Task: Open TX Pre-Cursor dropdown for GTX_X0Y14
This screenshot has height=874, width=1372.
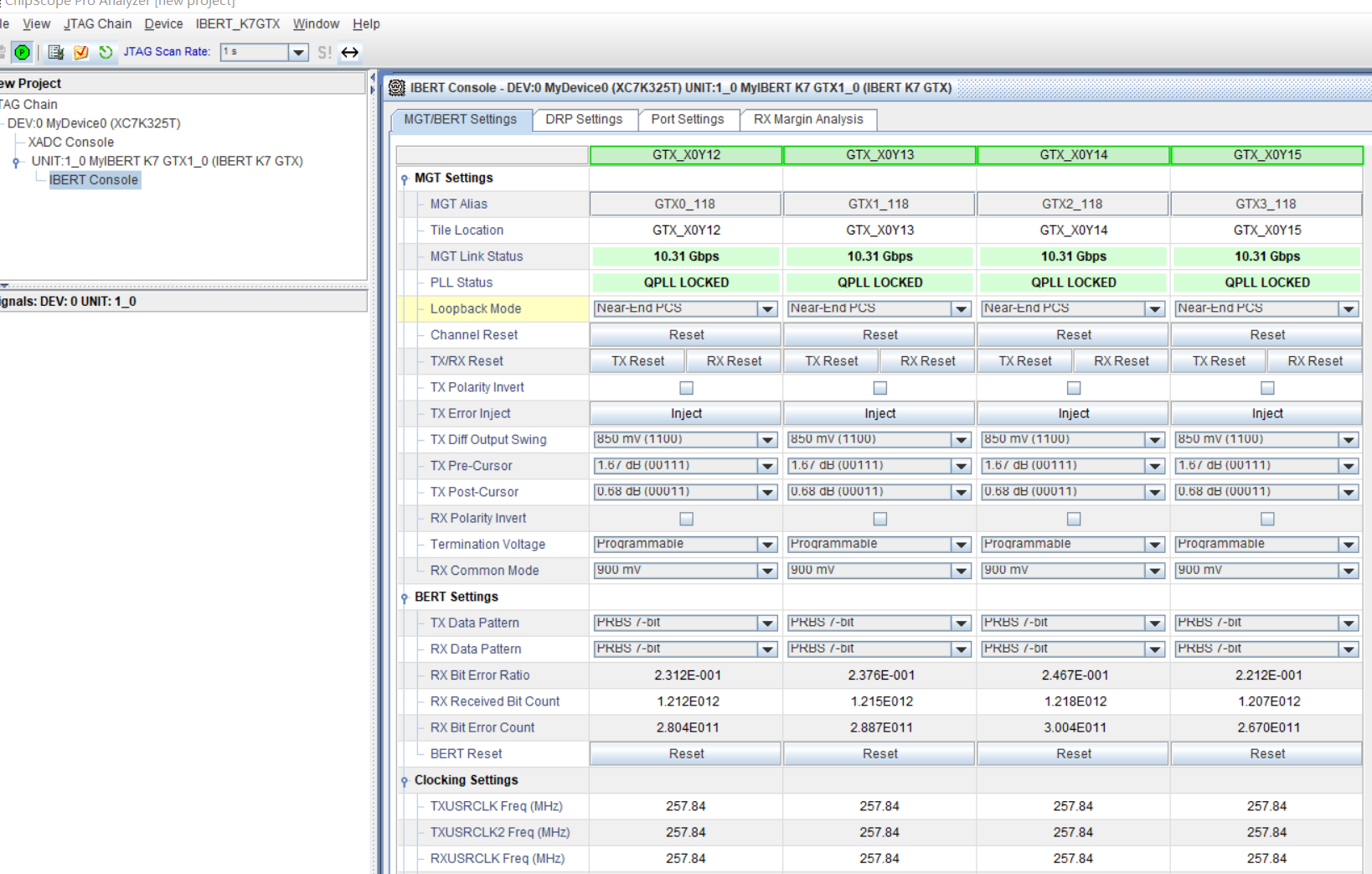Action: click(1155, 466)
